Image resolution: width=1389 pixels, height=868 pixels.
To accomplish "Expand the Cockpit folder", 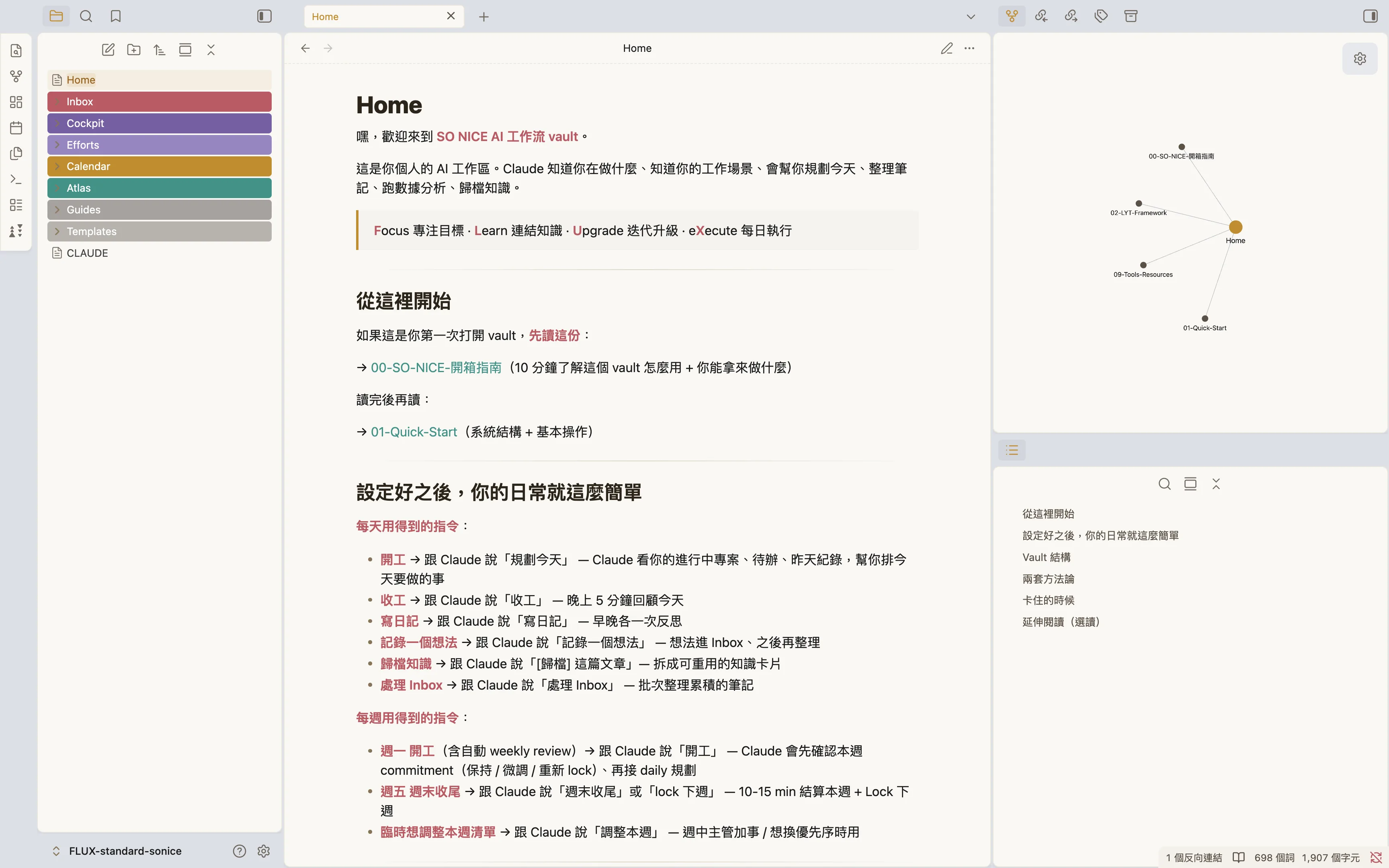I will tap(160, 123).
